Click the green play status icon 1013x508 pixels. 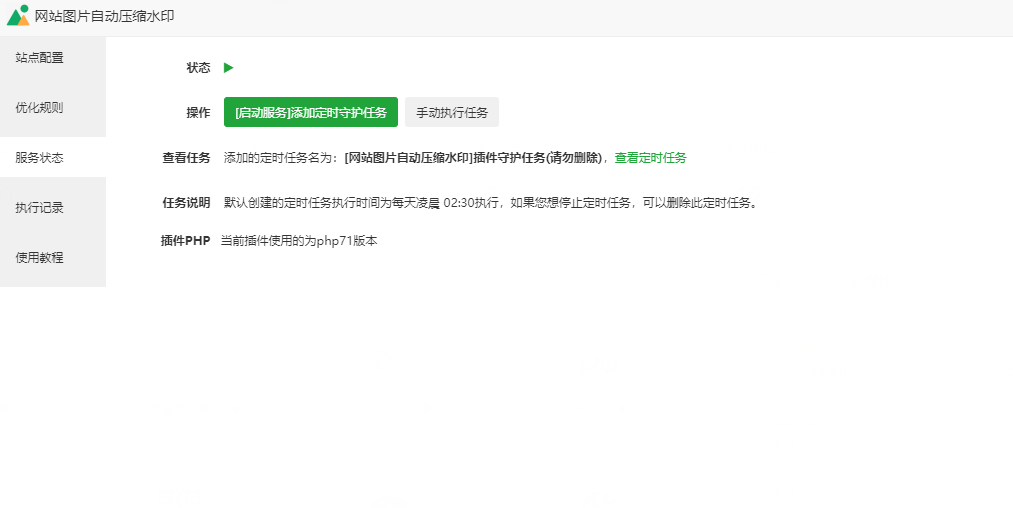coord(229,68)
